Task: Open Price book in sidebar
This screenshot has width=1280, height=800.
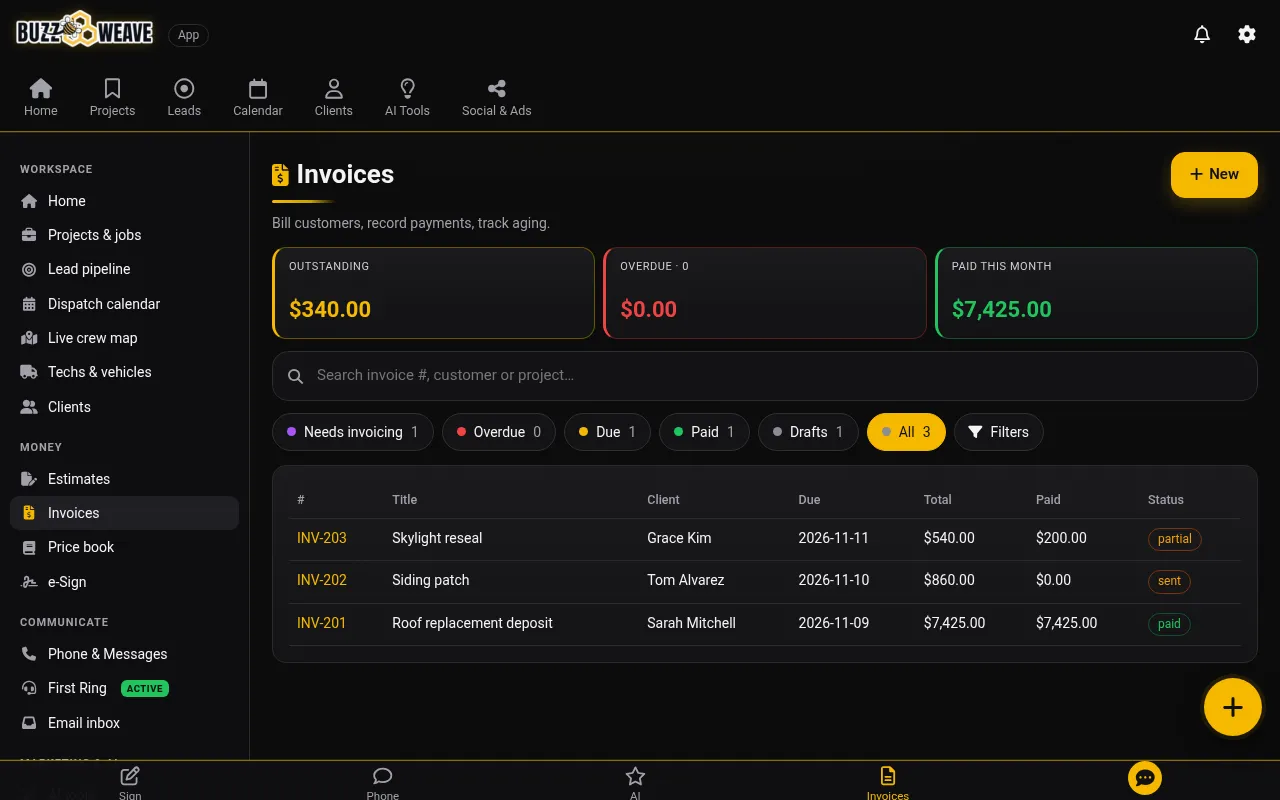Action: 124,547
